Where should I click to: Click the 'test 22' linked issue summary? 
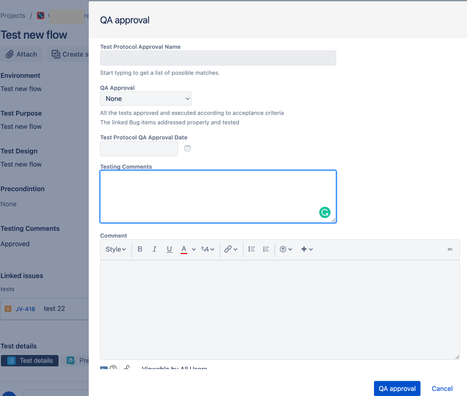pos(54,309)
